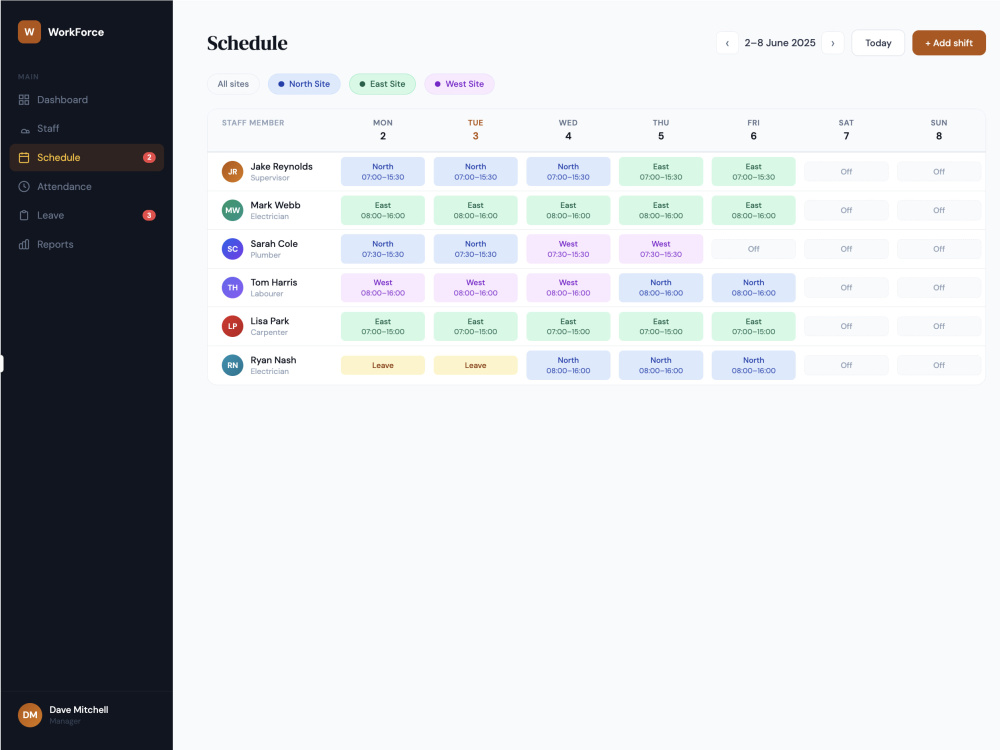
Task: Click the WorkForce brand name
Action: point(76,32)
